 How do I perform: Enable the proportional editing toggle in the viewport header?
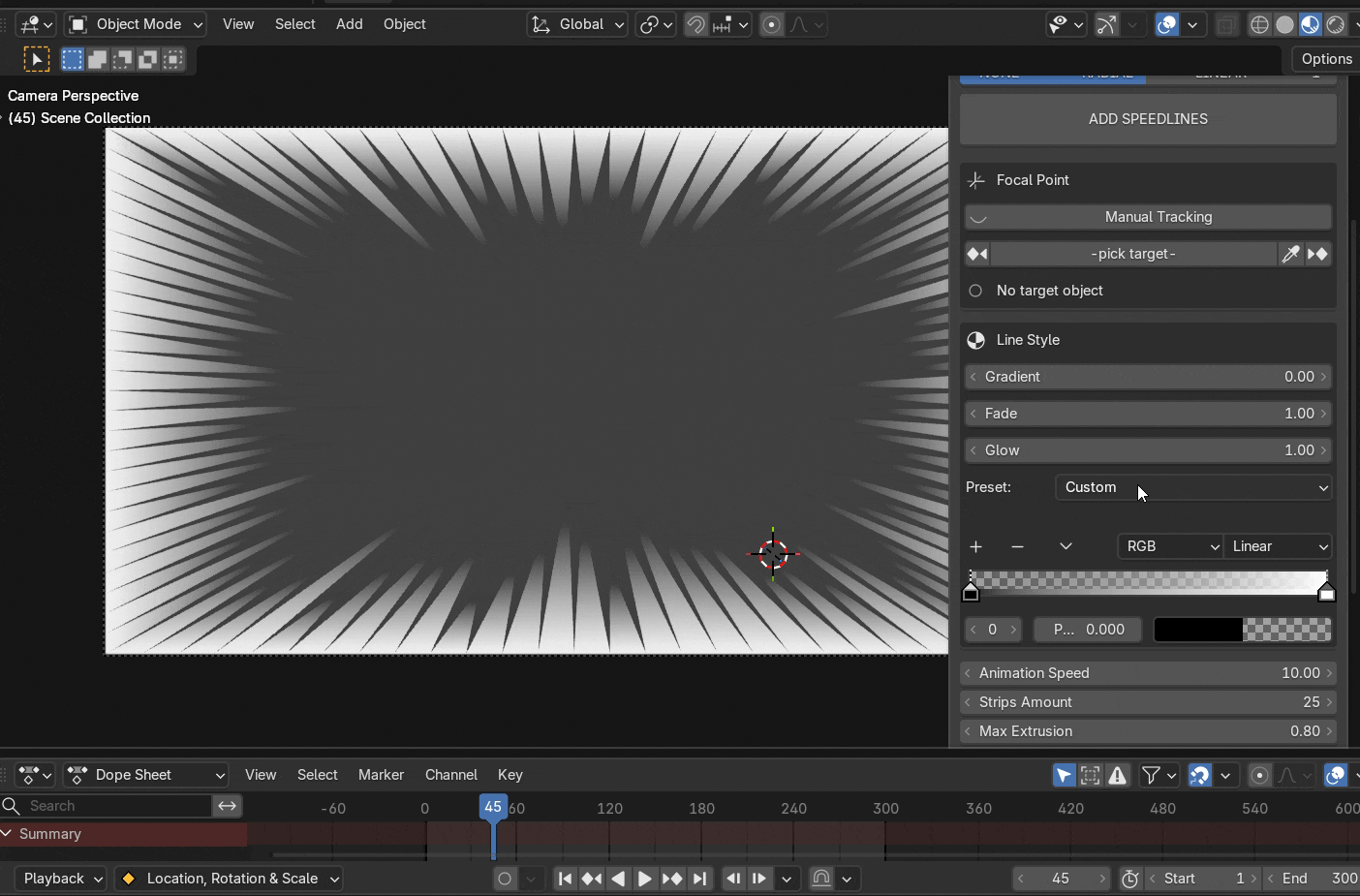(x=771, y=24)
